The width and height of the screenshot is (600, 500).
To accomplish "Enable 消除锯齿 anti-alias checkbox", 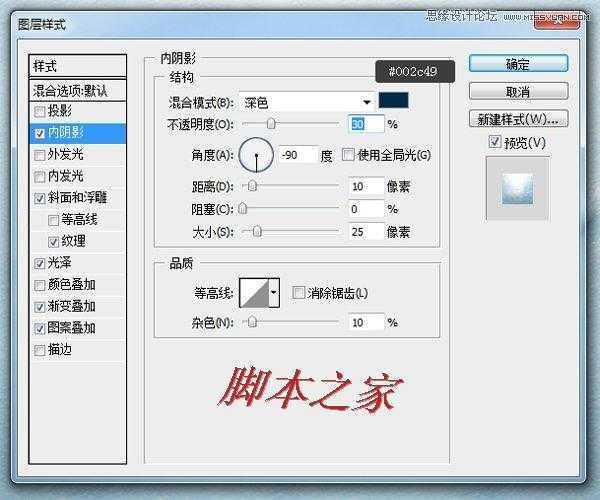I will [298, 293].
